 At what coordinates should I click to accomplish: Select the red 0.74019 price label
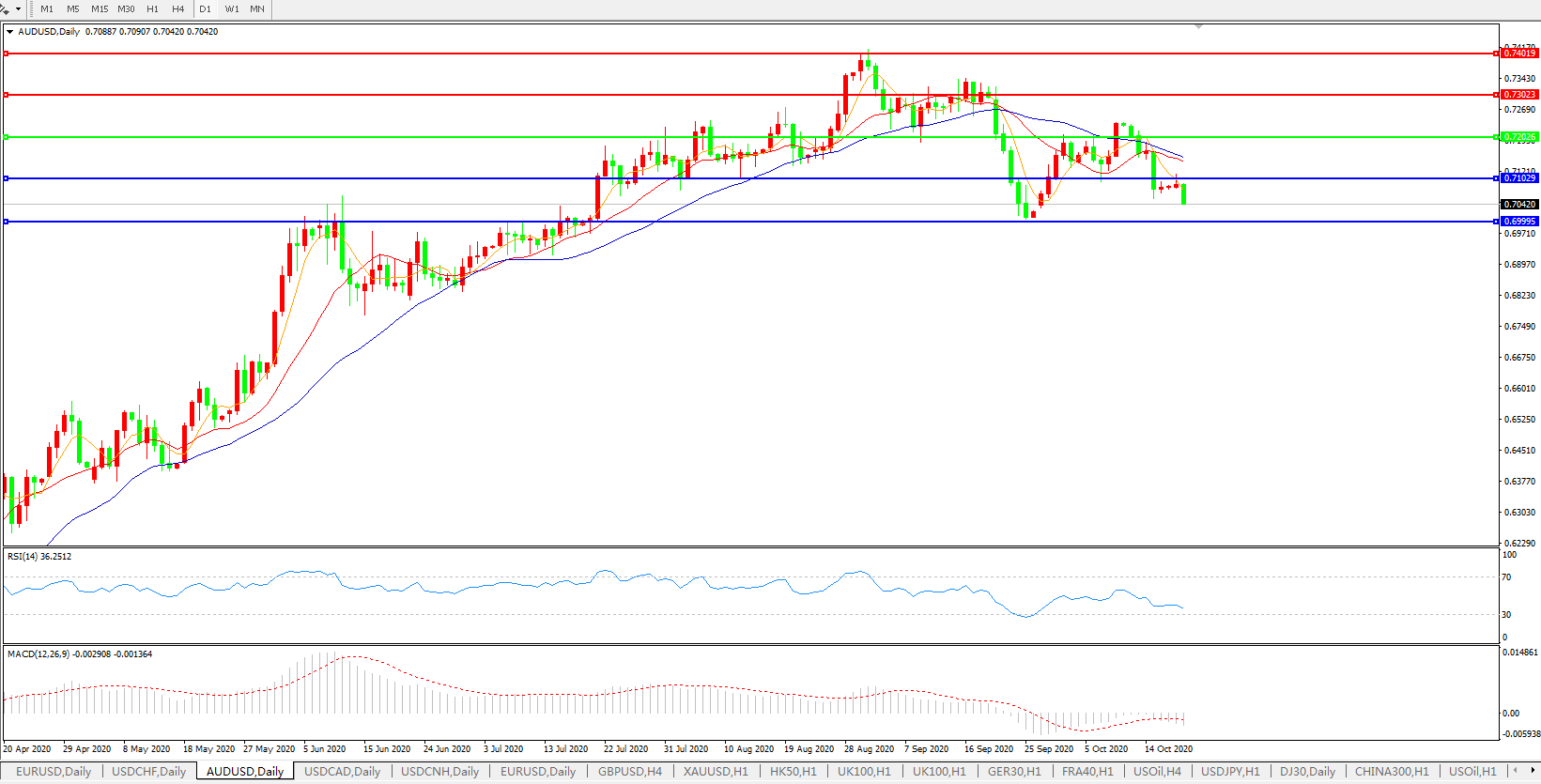1519,54
